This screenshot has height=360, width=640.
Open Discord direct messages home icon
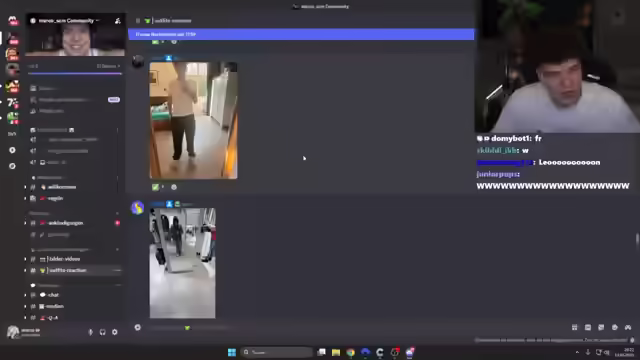point(13,20)
